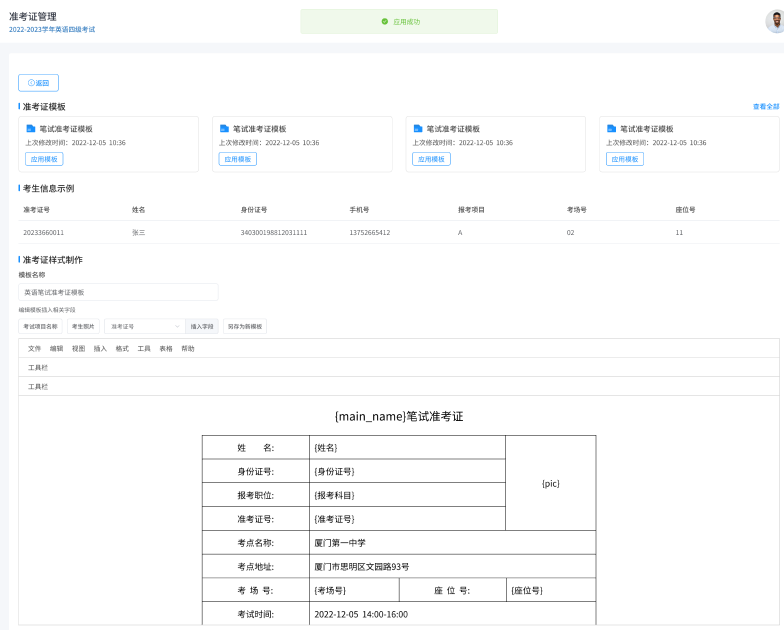Click the 2022-12-05 14:00-16:00 exam time cell
The width and height of the screenshot is (784, 630).
pos(452,614)
